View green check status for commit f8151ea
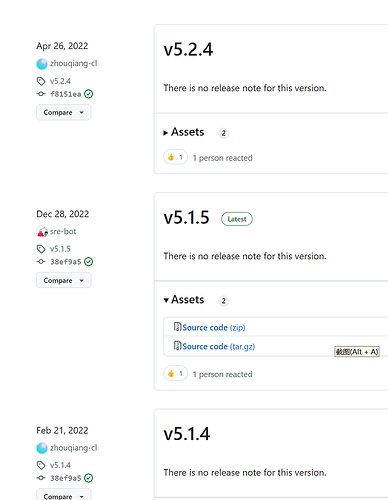This screenshot has width=388, height=500. 89,94
